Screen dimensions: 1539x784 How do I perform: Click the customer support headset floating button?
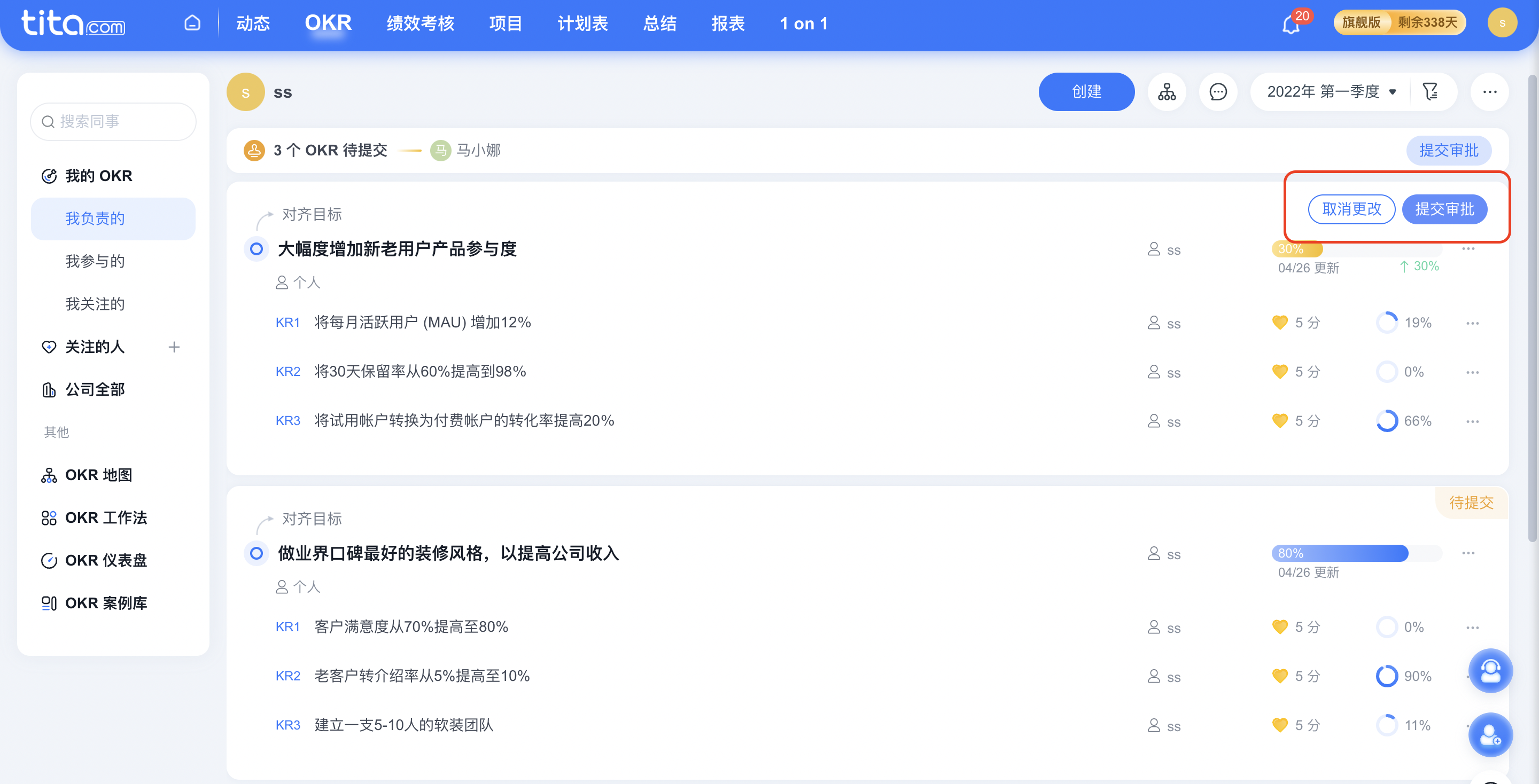pos(1490,671)
